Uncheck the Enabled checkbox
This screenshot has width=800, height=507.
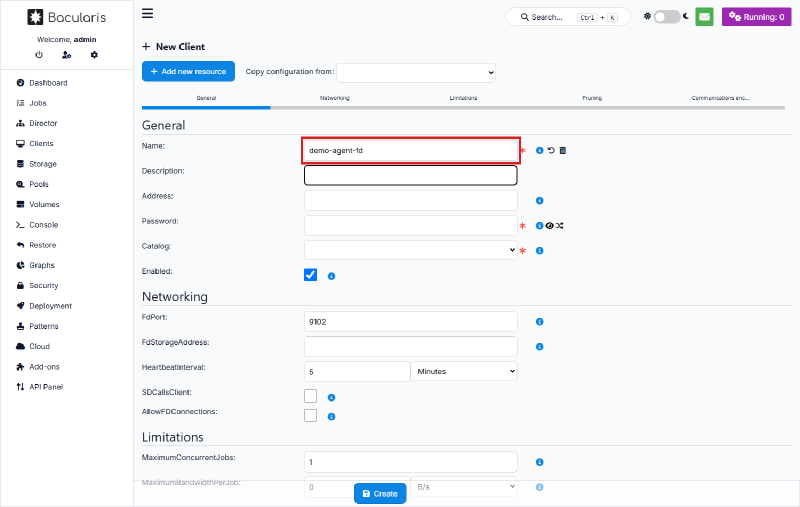[310, 275]
